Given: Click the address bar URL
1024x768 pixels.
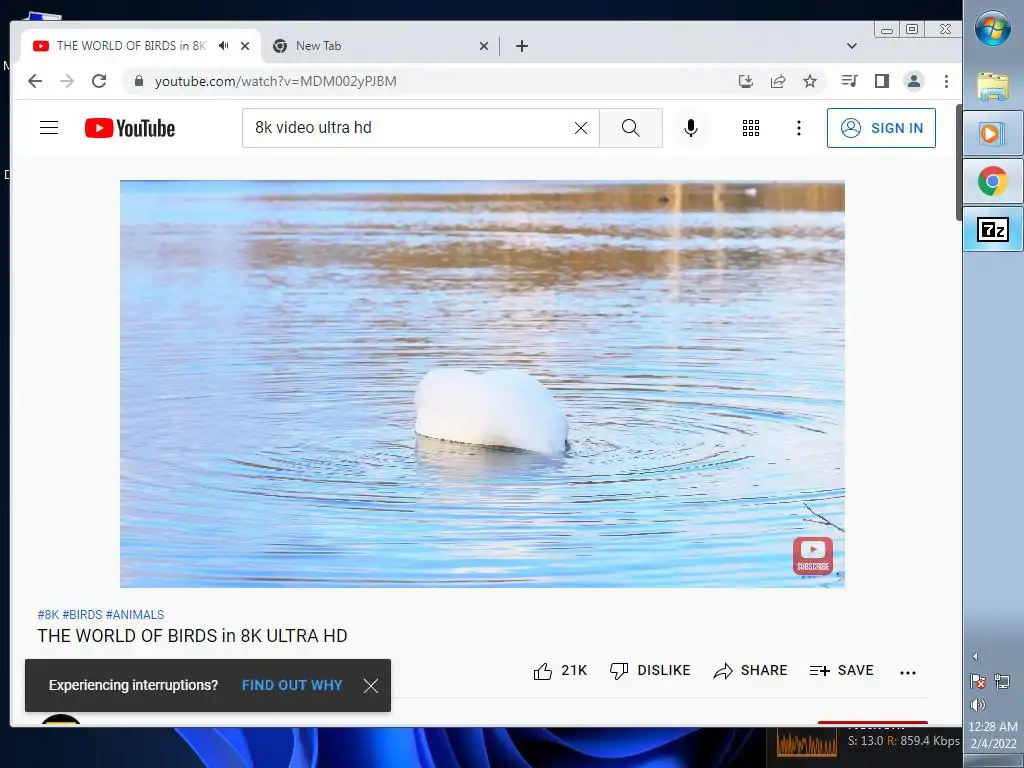Looking at the screenshot, I should pos(276,81).
